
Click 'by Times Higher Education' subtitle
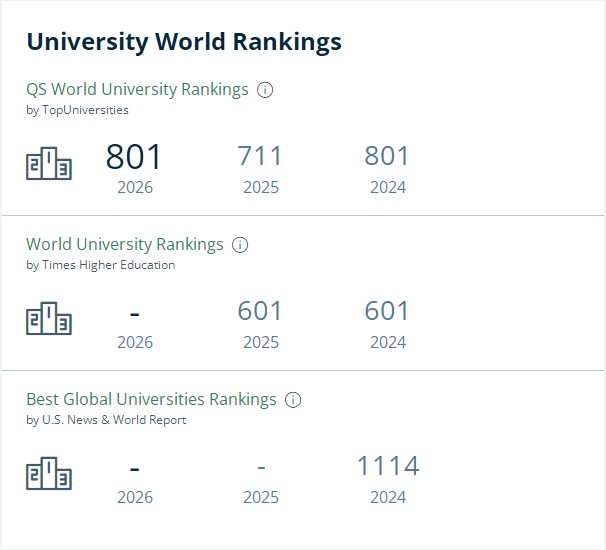100,265
